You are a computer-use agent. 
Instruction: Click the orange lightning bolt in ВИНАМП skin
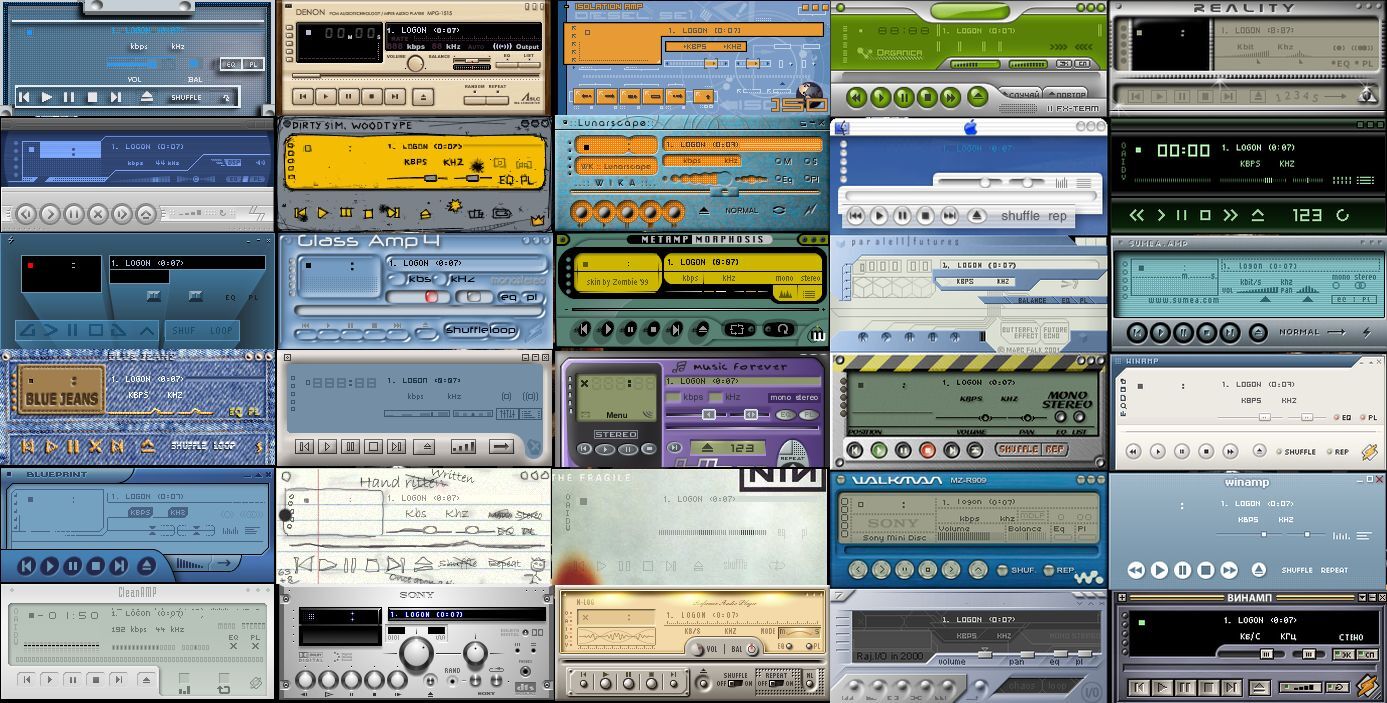click(x=1367, y=686)
